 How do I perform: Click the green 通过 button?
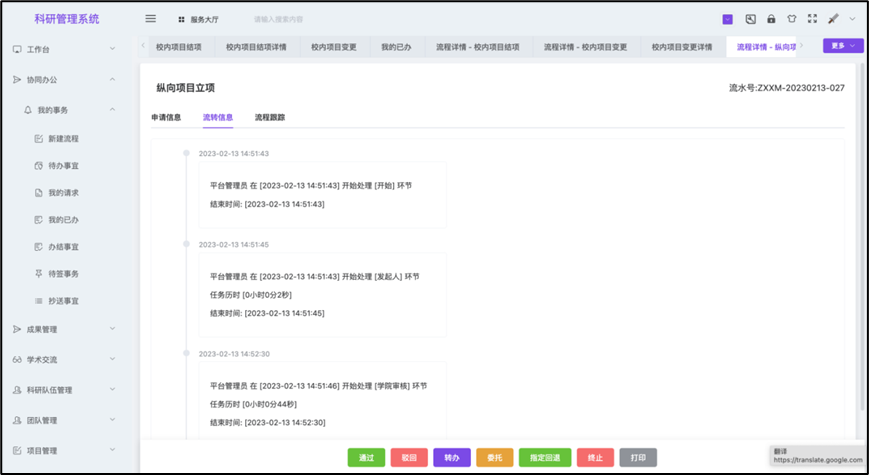click(366, 458)
